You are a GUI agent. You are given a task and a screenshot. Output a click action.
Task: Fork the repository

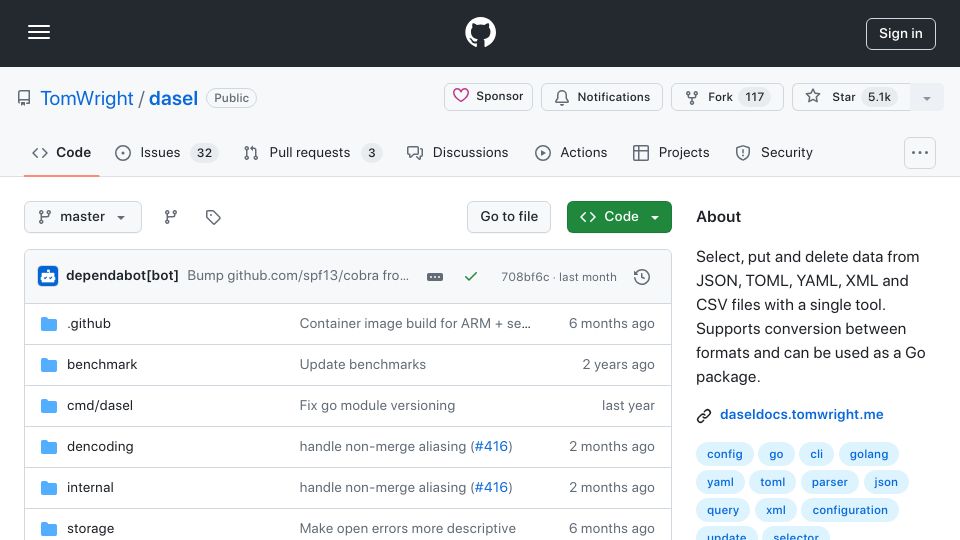(727, 97)
